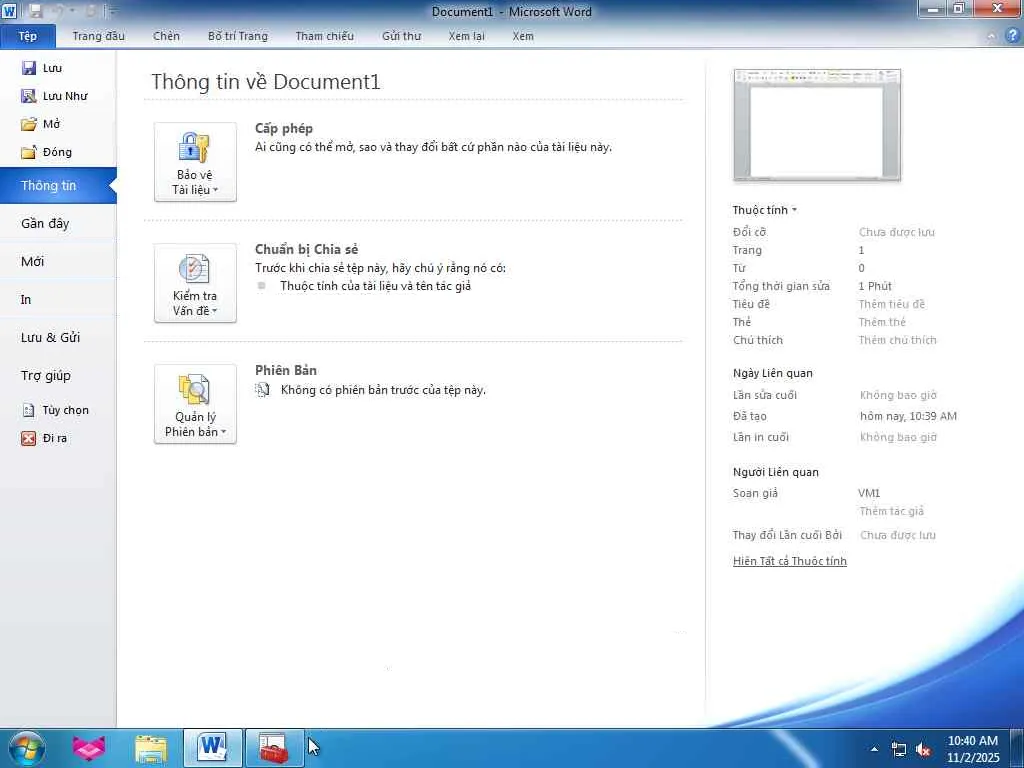Click the 'Cấp phép' heading
This screenshot has height=768, width=1024.
[x=283, y=129]
